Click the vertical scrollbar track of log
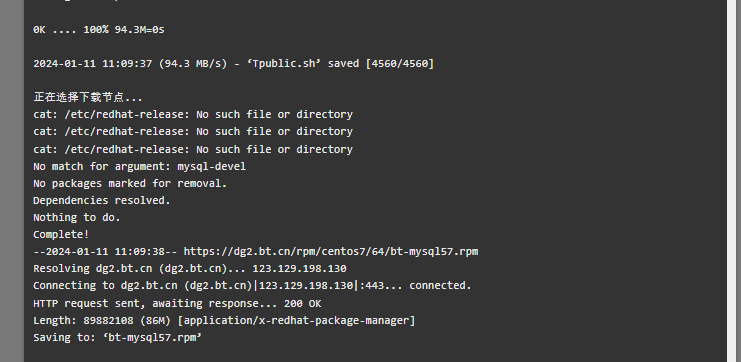 coord(733,181)
